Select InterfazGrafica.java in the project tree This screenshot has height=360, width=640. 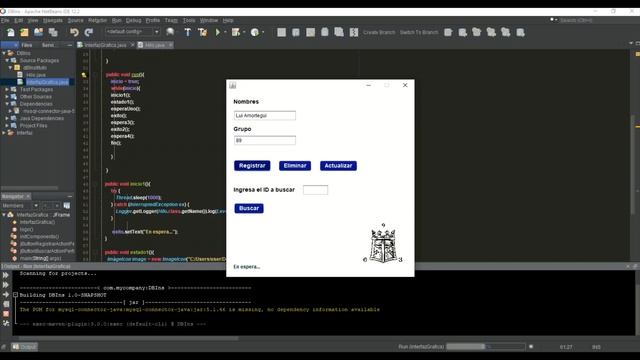pos(47,82)
